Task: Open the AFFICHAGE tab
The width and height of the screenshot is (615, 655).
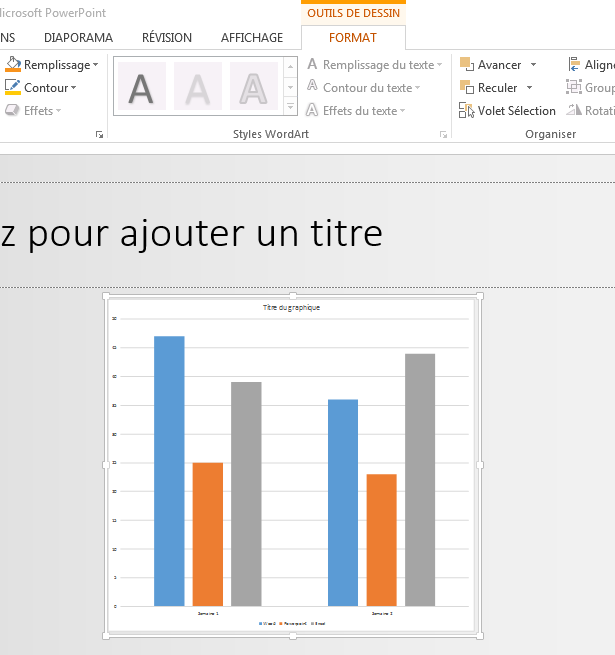Action: click(x=251, y=38)
